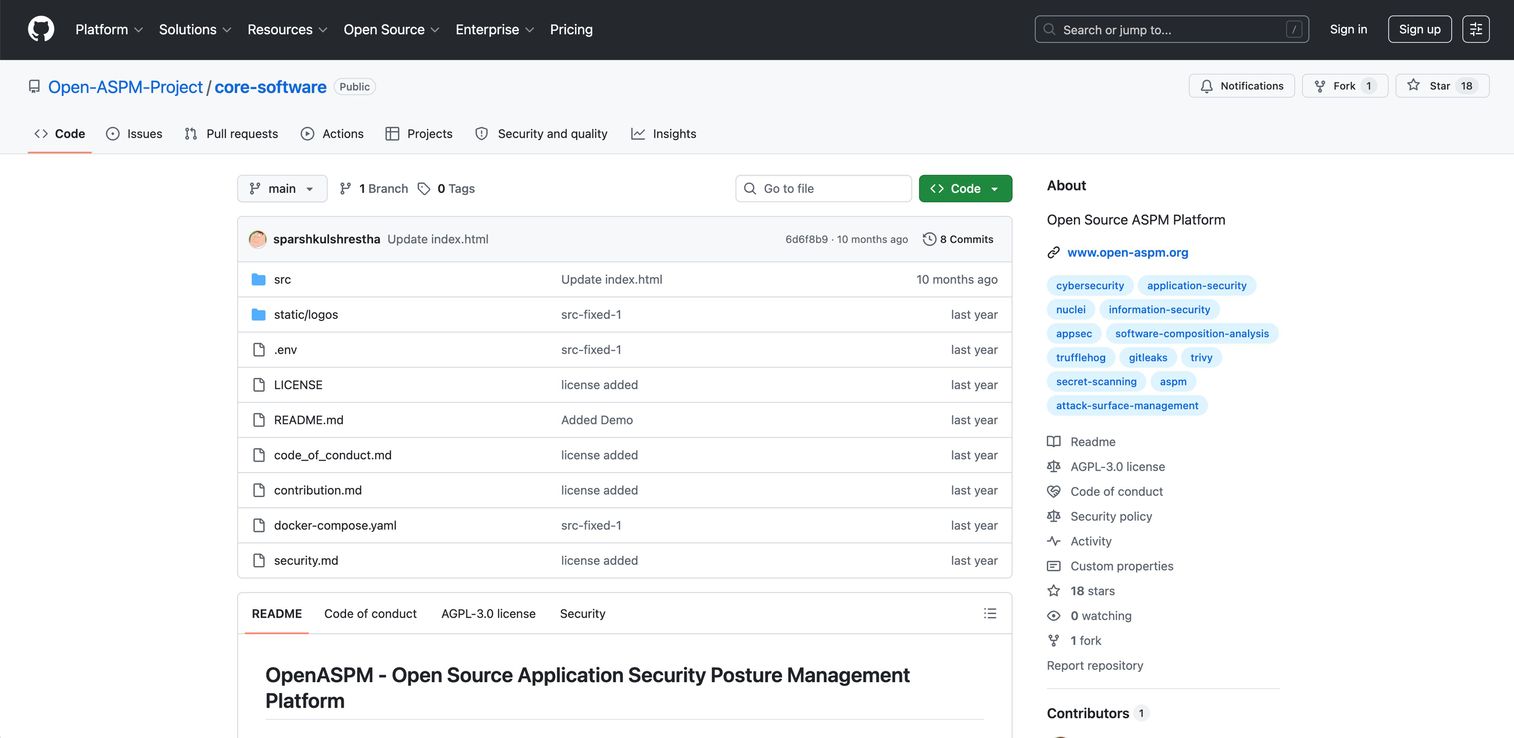The width and height of the screenshot is (1514, 738).
Task: Click the Report repository link
Action: 1095,665
